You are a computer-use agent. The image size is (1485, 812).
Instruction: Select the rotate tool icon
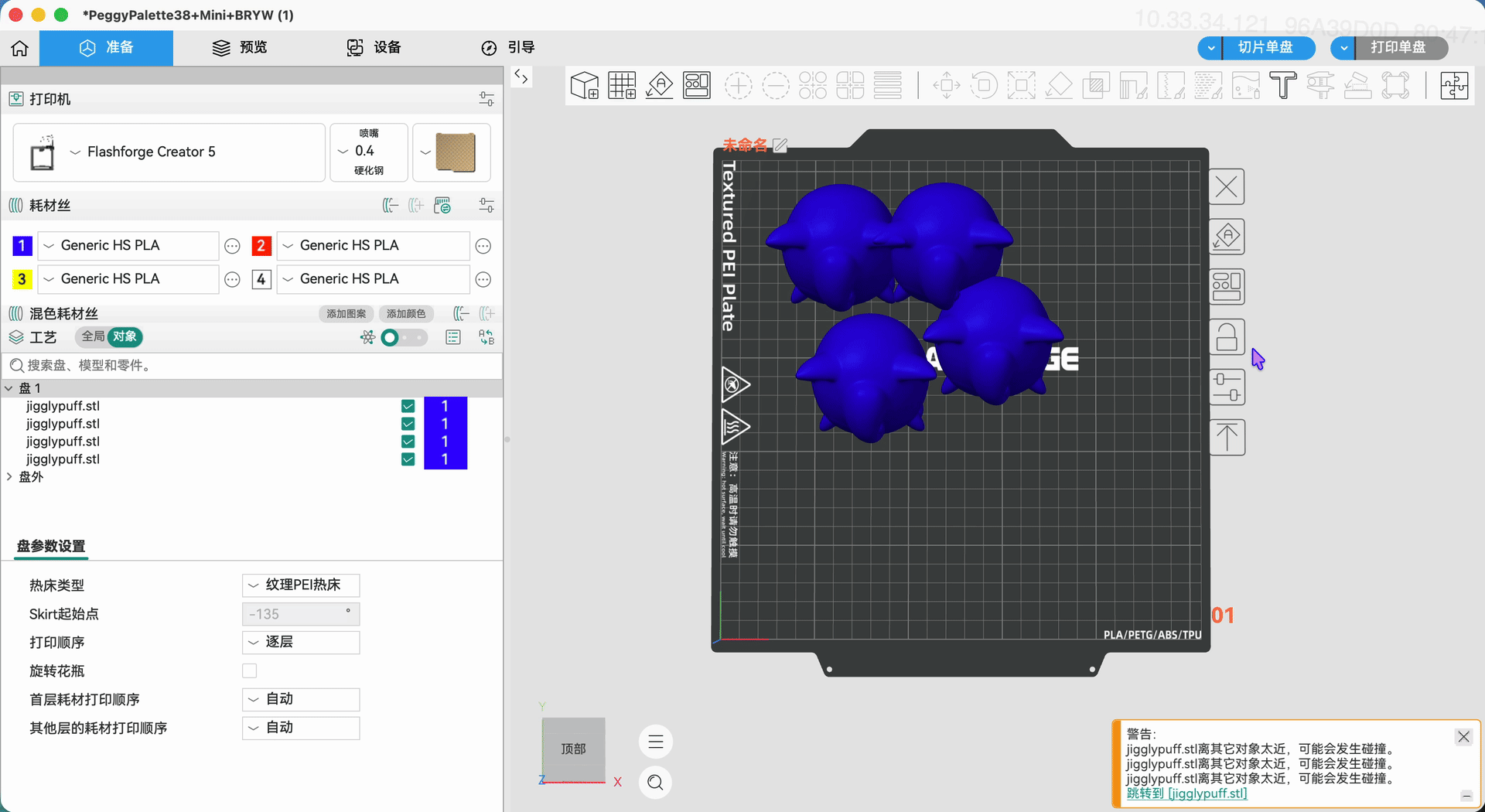[984, 85]
